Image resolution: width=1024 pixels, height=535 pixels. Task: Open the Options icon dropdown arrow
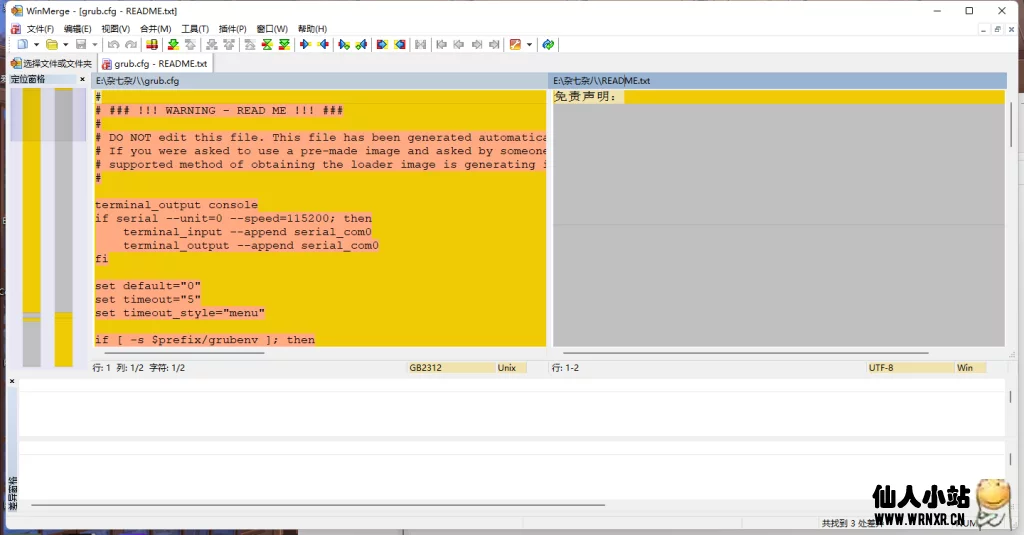click(529, 44)
